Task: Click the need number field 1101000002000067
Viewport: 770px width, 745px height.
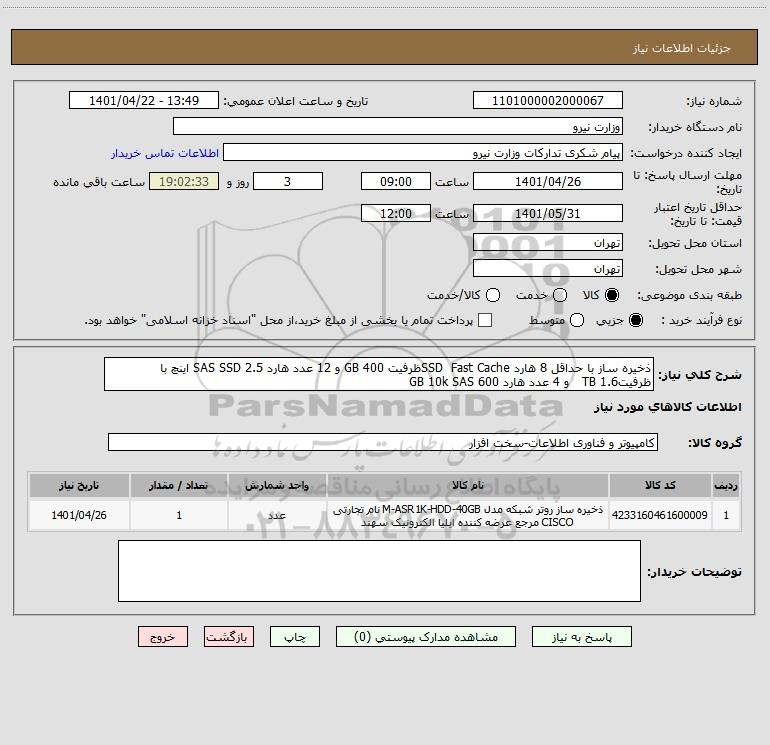Action: (x=548, y=100)
